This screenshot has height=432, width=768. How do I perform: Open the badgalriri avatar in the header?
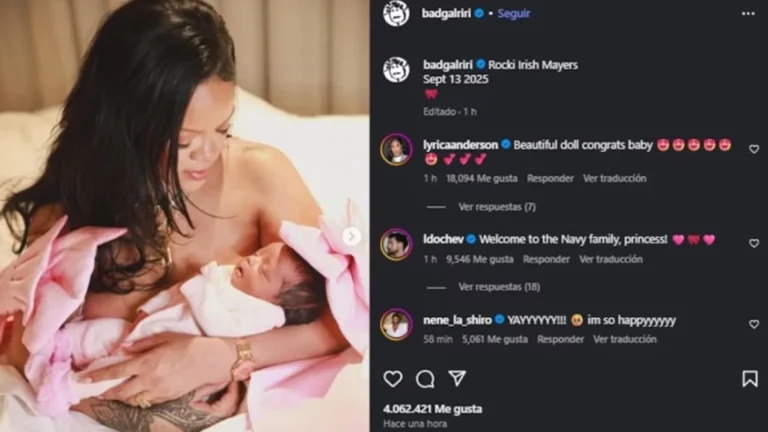(396, 14)
